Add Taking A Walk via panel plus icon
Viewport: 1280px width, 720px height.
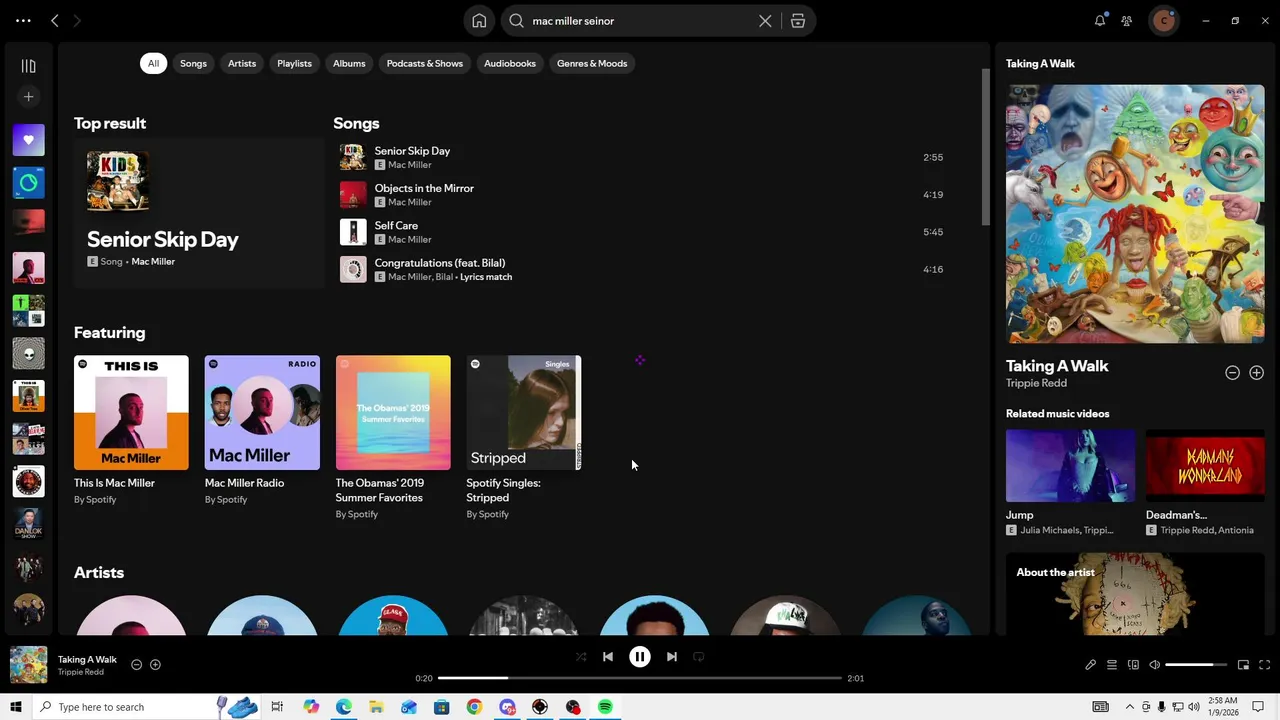coord(1256,372)
